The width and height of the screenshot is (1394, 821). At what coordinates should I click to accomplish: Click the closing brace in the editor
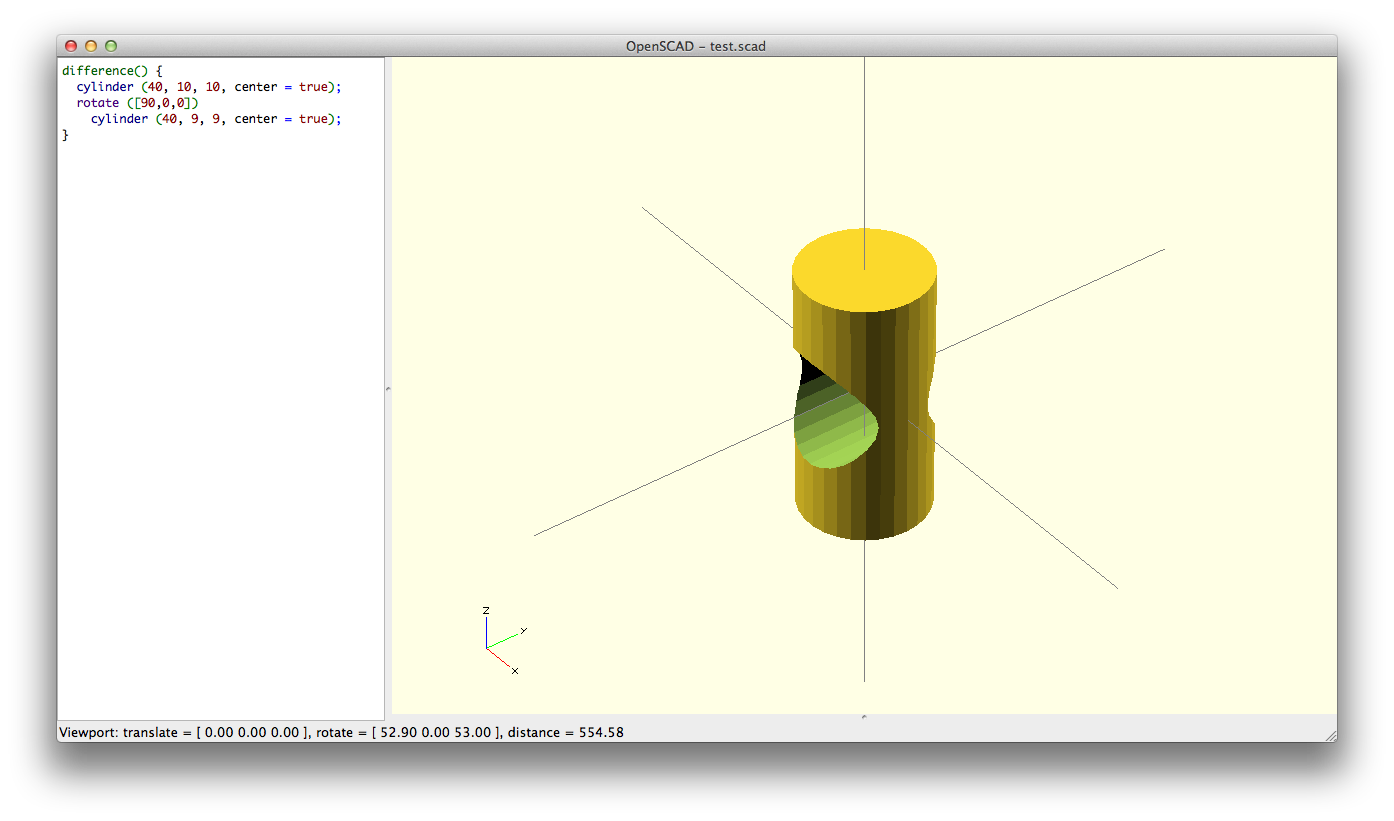click(65, 135)
